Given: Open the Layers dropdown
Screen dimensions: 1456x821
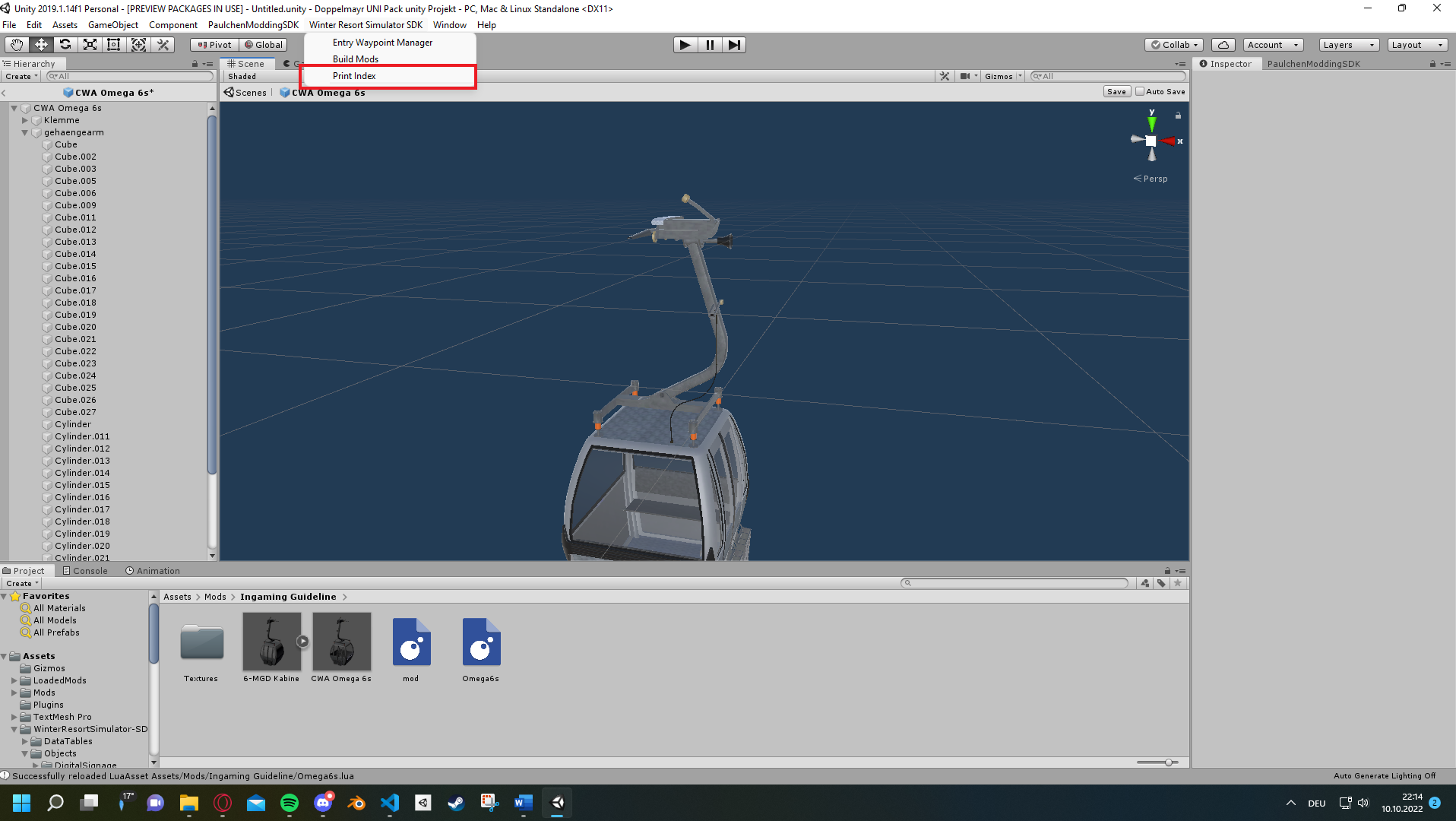Looking at the screenshot, I should 1348,45.
